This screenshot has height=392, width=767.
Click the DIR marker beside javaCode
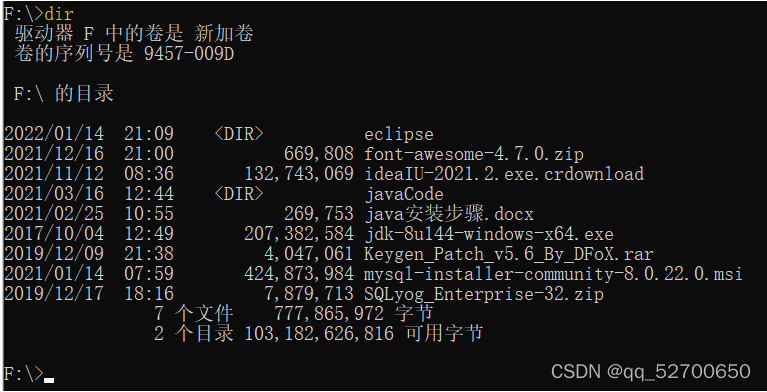[239, 194]
